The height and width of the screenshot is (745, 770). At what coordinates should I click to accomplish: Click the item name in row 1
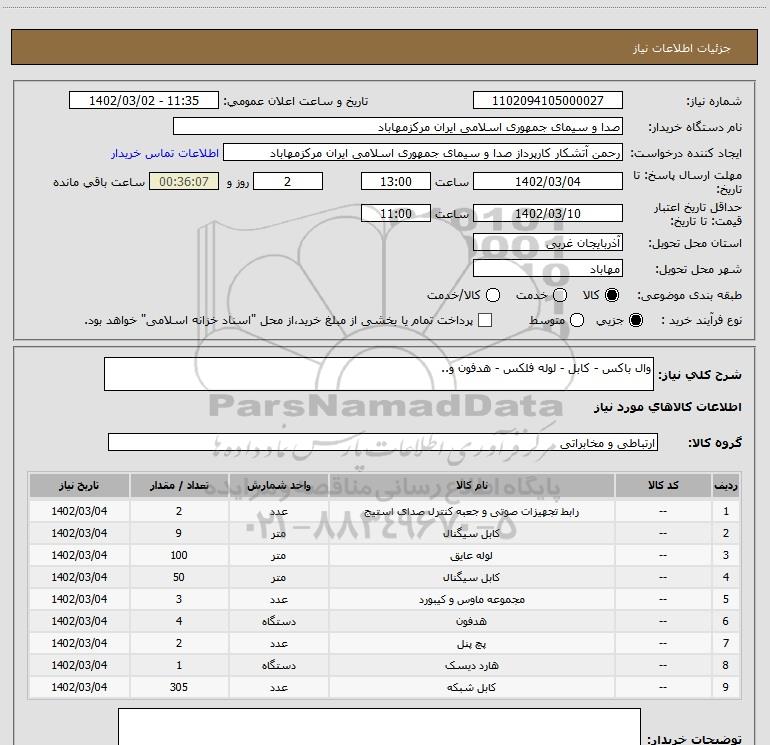pyautogui.click(x=471, y=512)
